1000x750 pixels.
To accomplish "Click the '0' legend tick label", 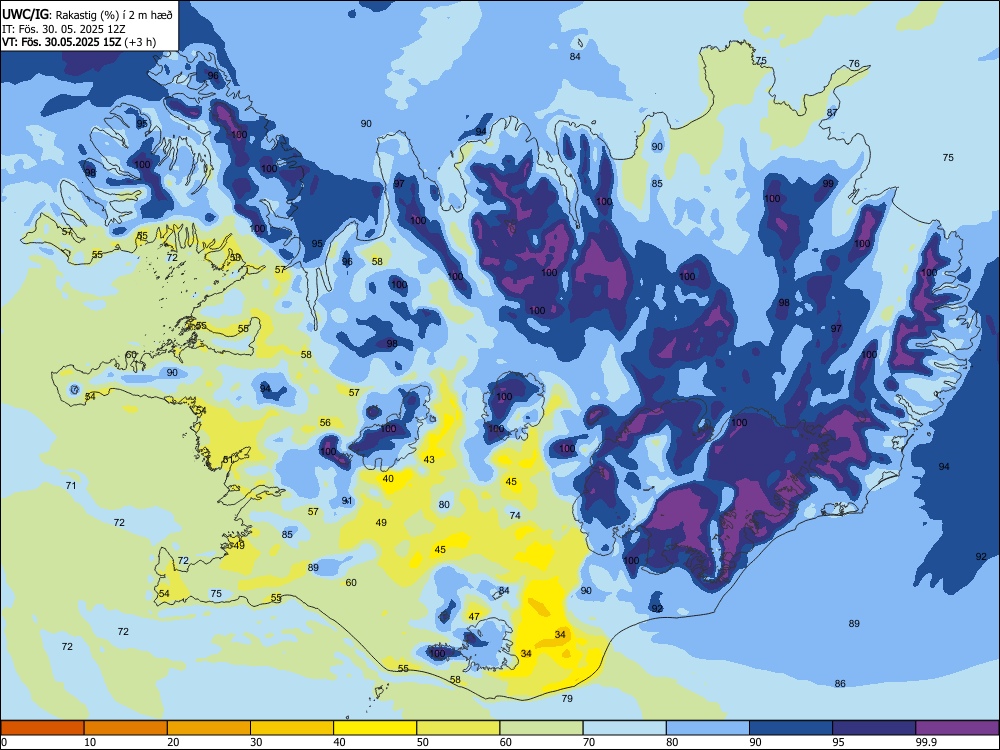I will (x=4, y=742).
